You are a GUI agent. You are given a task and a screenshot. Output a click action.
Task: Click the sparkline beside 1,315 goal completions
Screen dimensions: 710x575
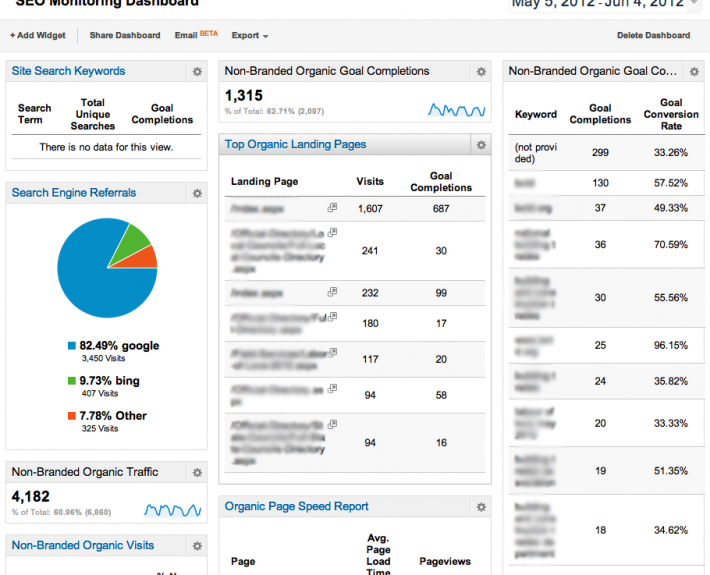[457, 109]
